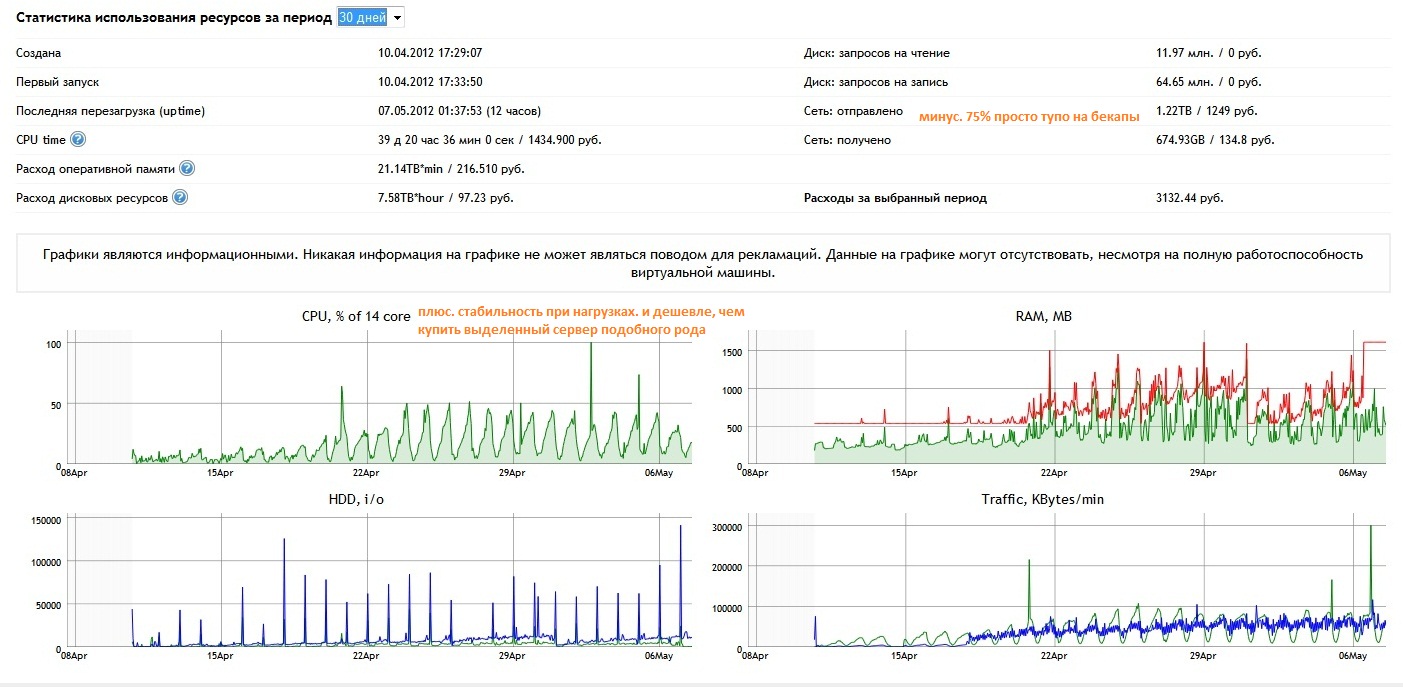Click the help icon beside CPU time
The width and height of the screenshot is (1403, 687).
pos(78,140)
